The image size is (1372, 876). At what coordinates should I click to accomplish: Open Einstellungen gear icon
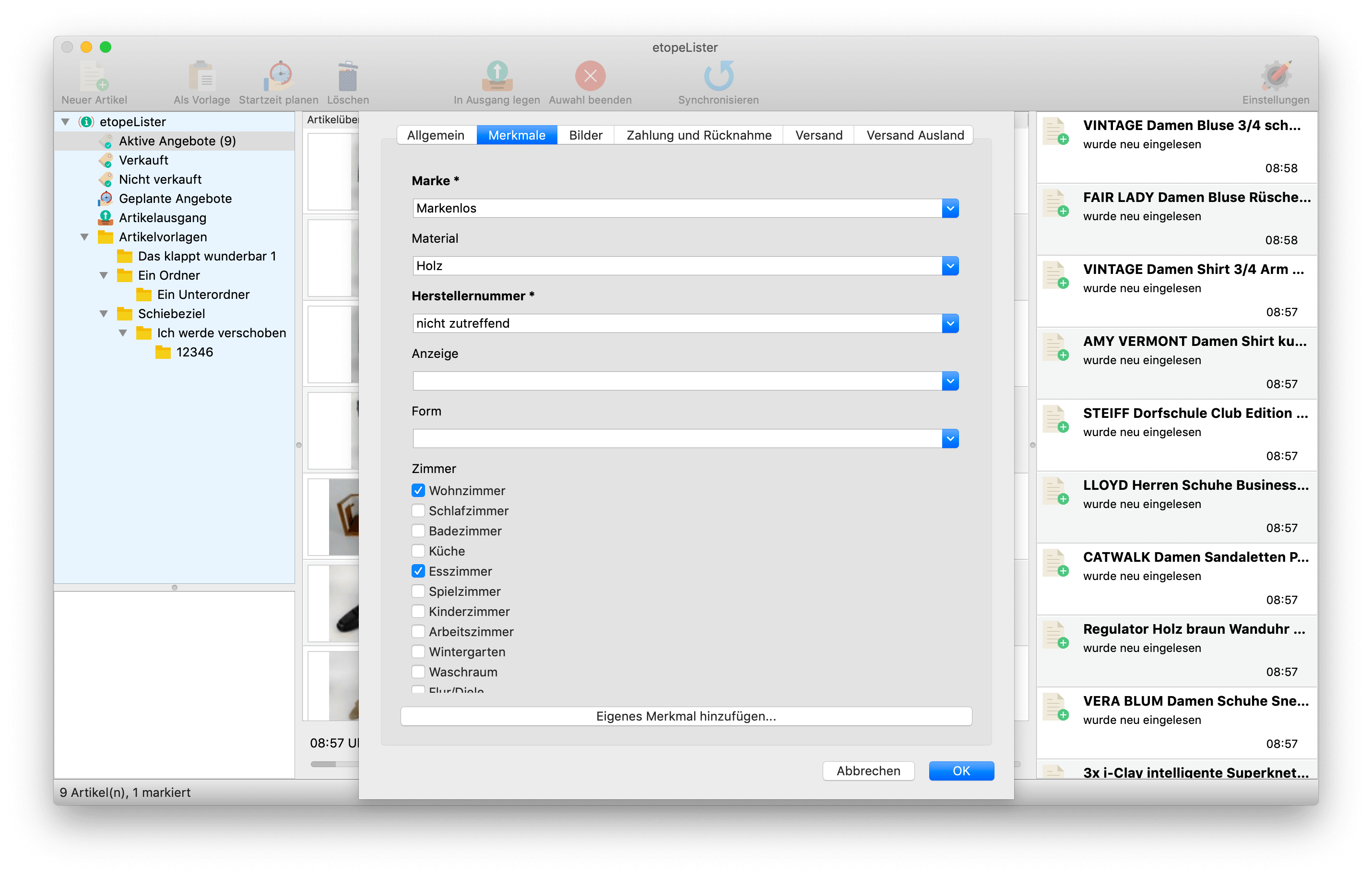1276,76
